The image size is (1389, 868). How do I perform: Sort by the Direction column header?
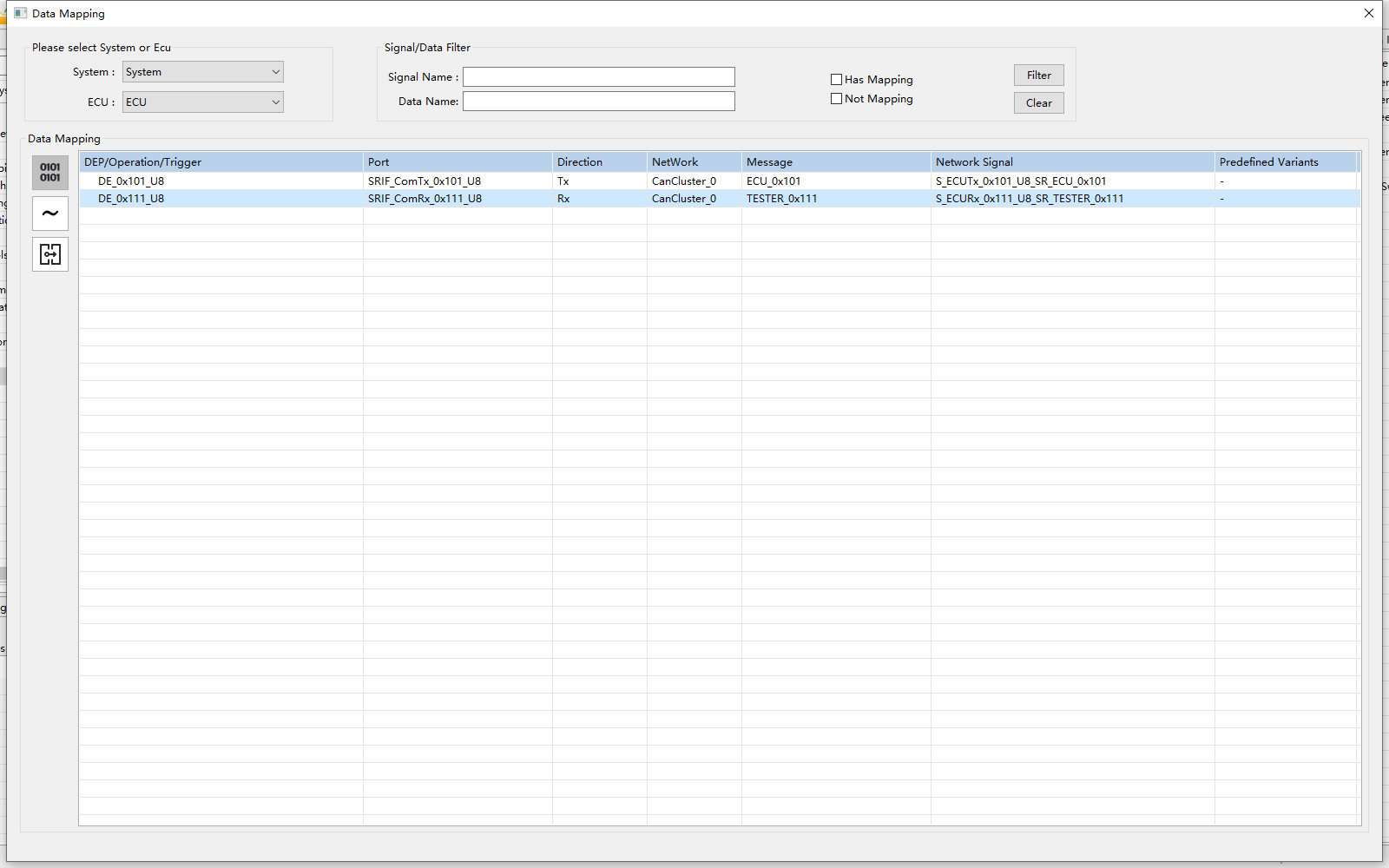[599, 162]
